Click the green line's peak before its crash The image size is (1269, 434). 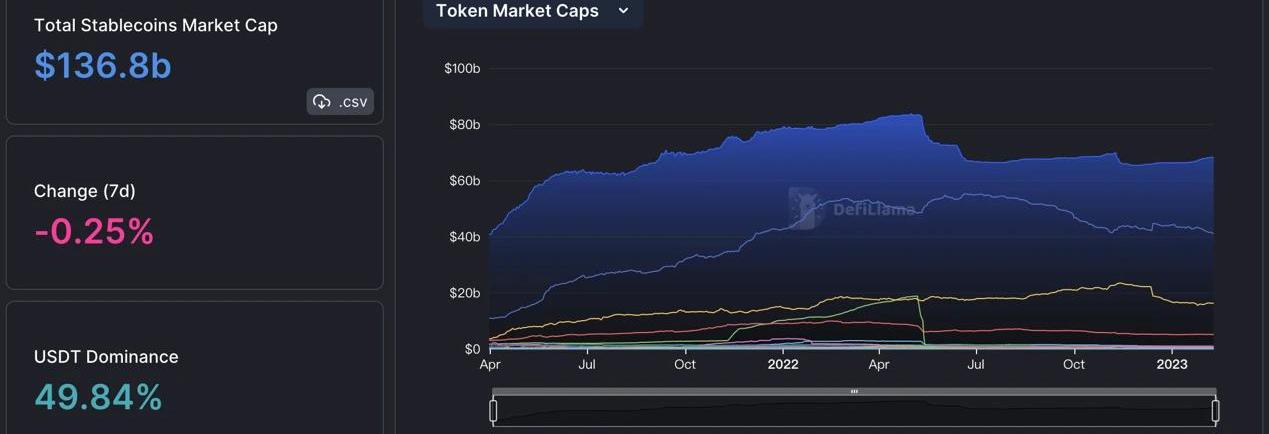915,297
